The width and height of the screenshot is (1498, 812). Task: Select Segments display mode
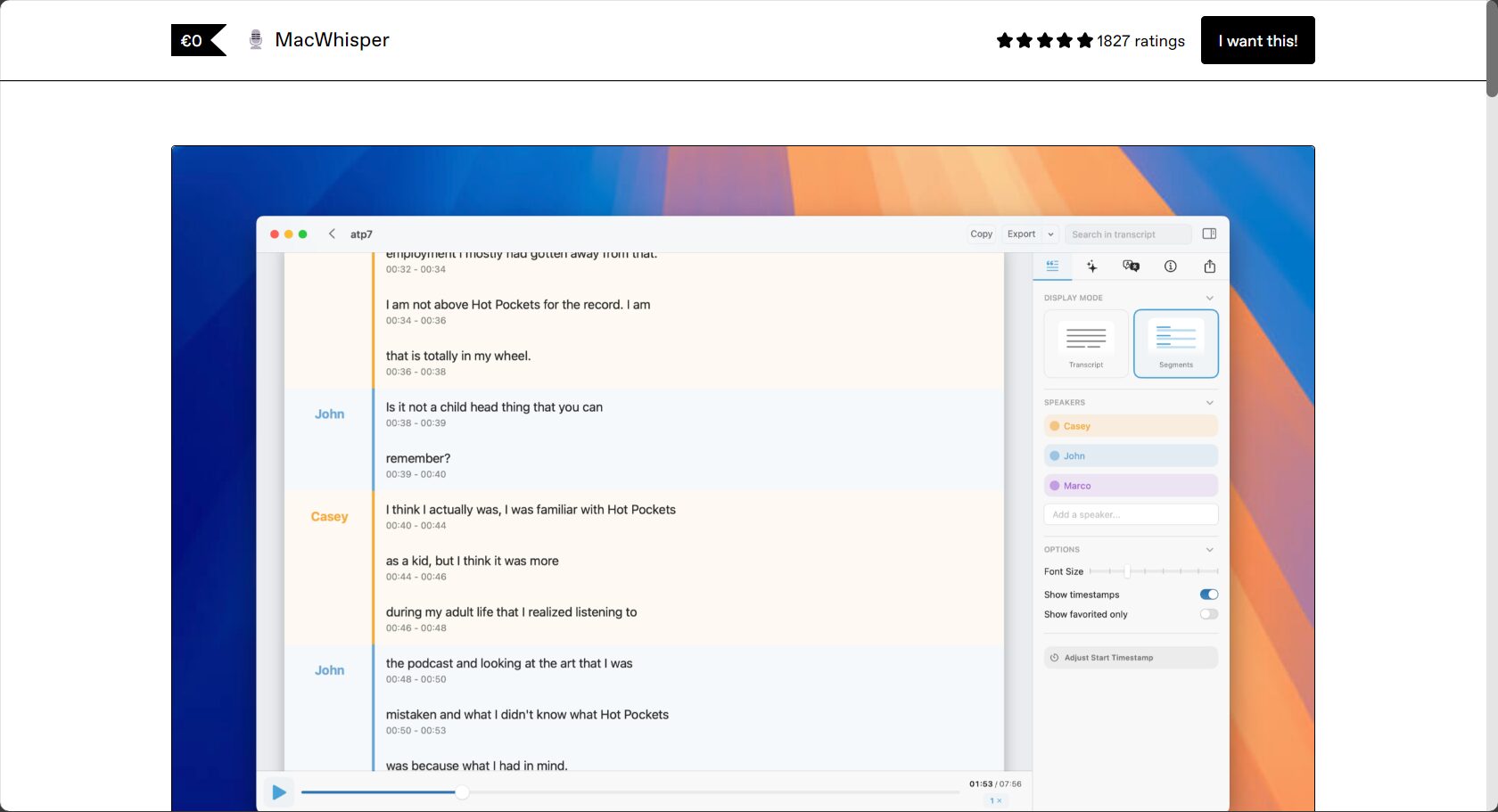point(1176,343)
